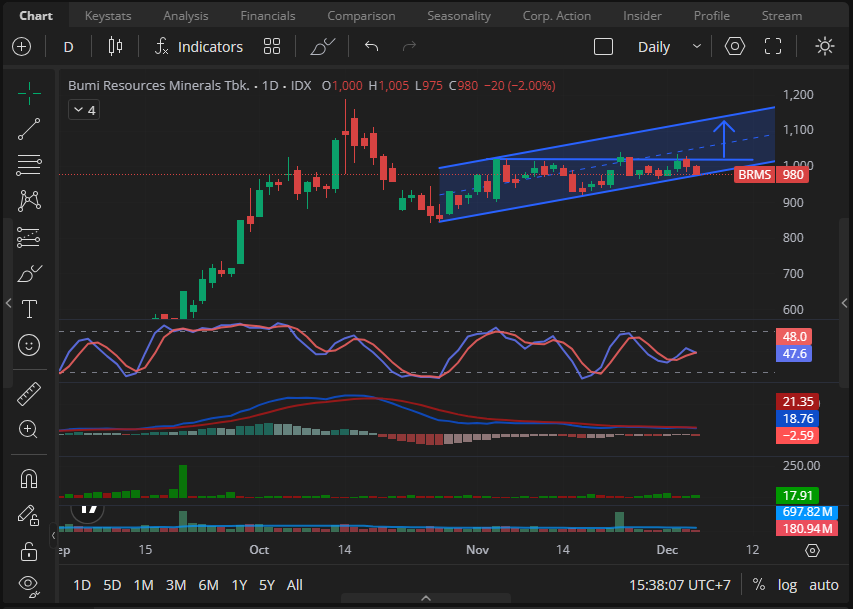853x609 pixels.
Task: Click the Text annotation tool
Action: point(29,308)
